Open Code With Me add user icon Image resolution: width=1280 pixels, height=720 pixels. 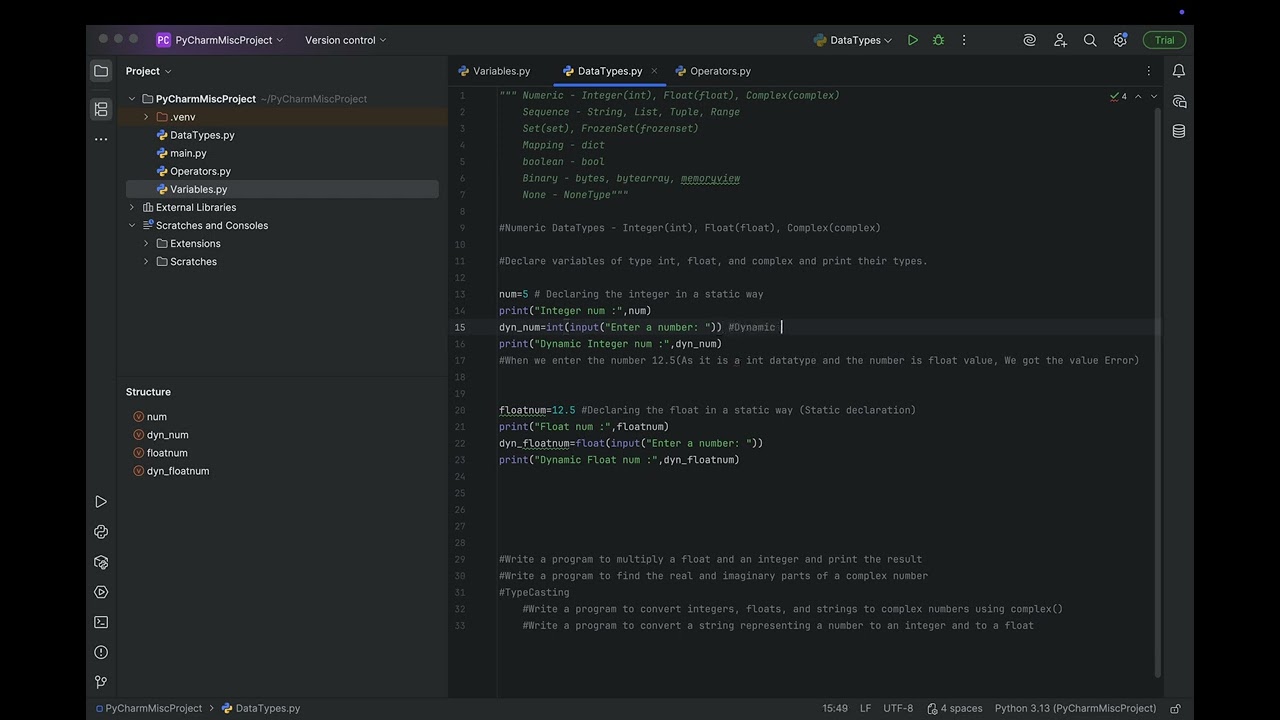pos(1060,40)
